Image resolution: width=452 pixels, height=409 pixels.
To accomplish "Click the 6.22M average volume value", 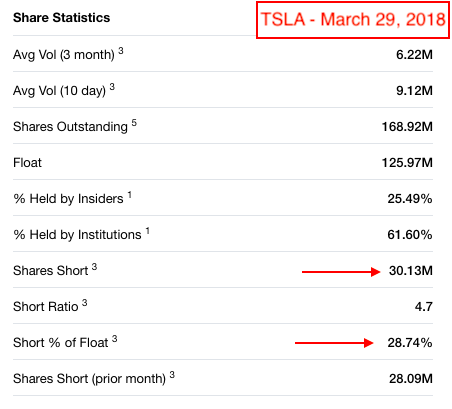I will [x=414, y=55].
